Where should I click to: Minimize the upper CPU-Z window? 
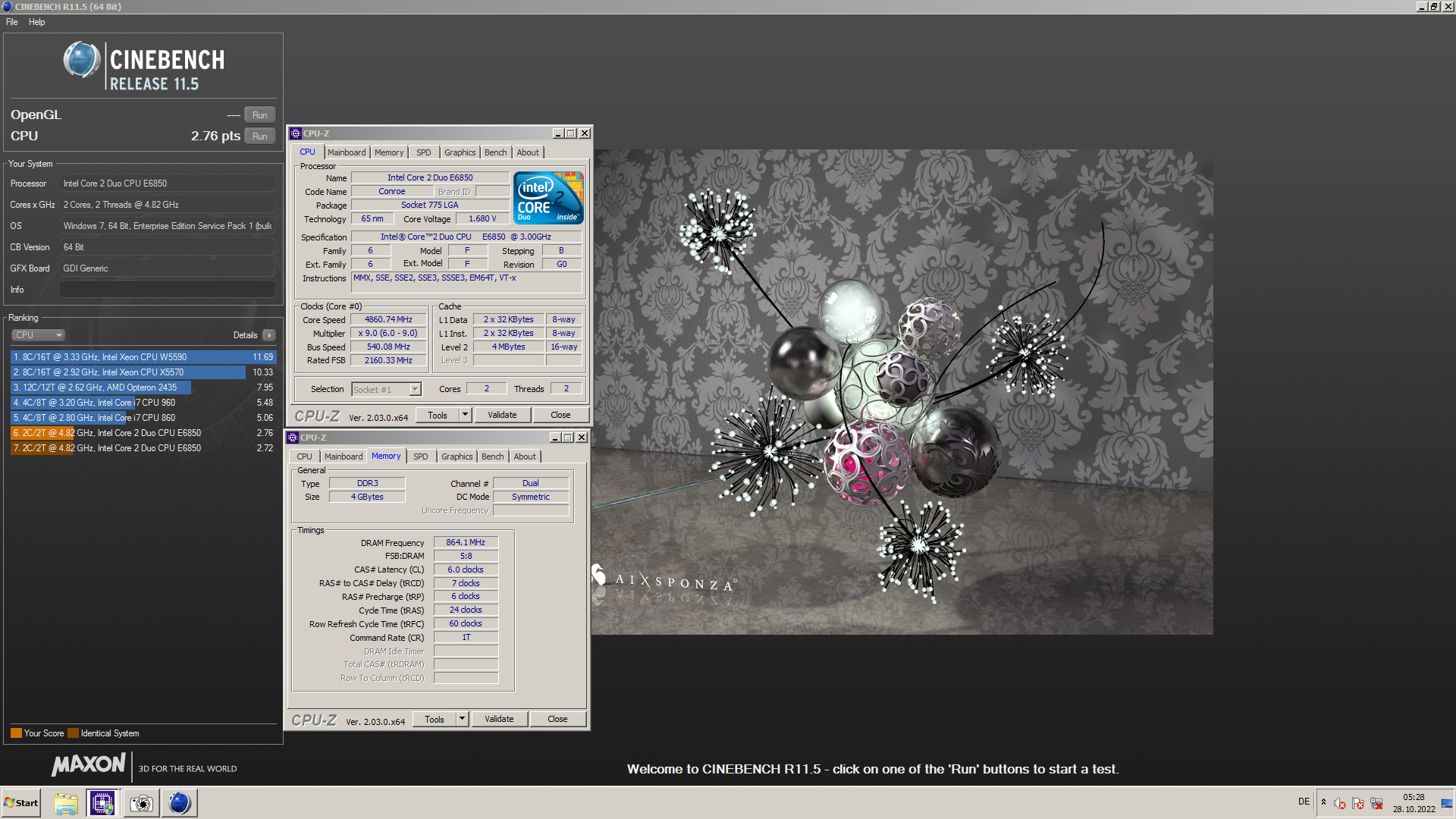(x=558, y=133)
